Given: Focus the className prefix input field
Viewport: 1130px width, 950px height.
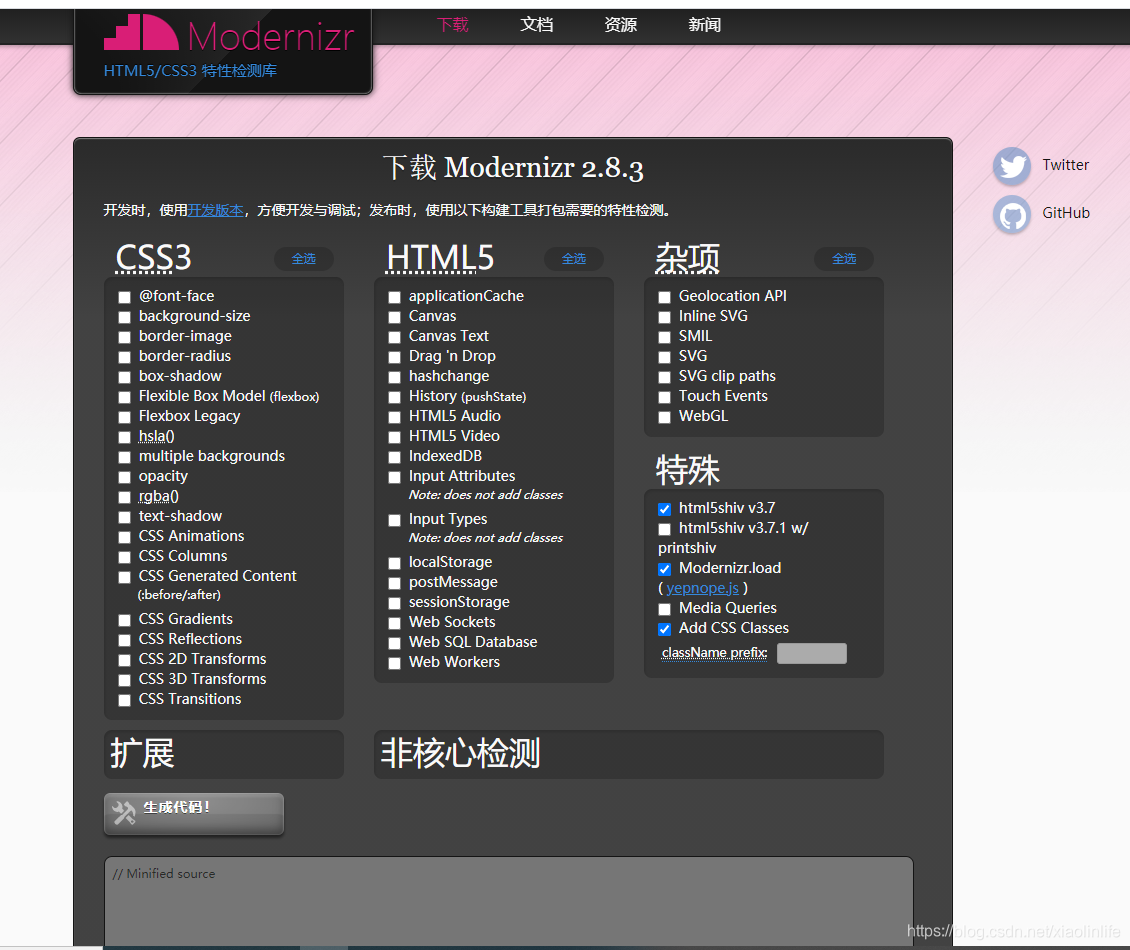Looking at the screenshot, I should point(811,653).
